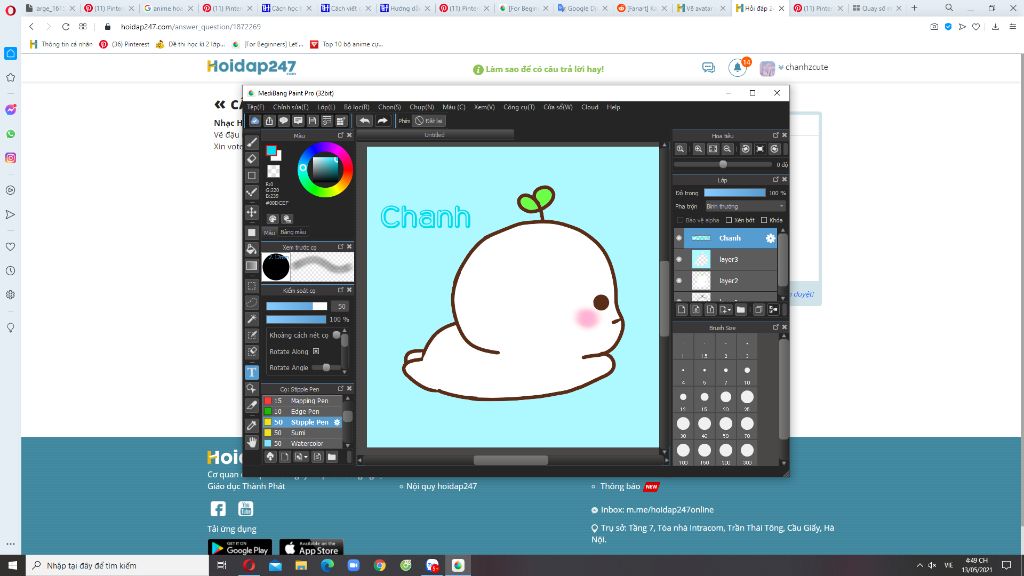This screenshot has height=576, width=1024.
Task: Click the floppy disk save icon
Action: pos(312,121)
